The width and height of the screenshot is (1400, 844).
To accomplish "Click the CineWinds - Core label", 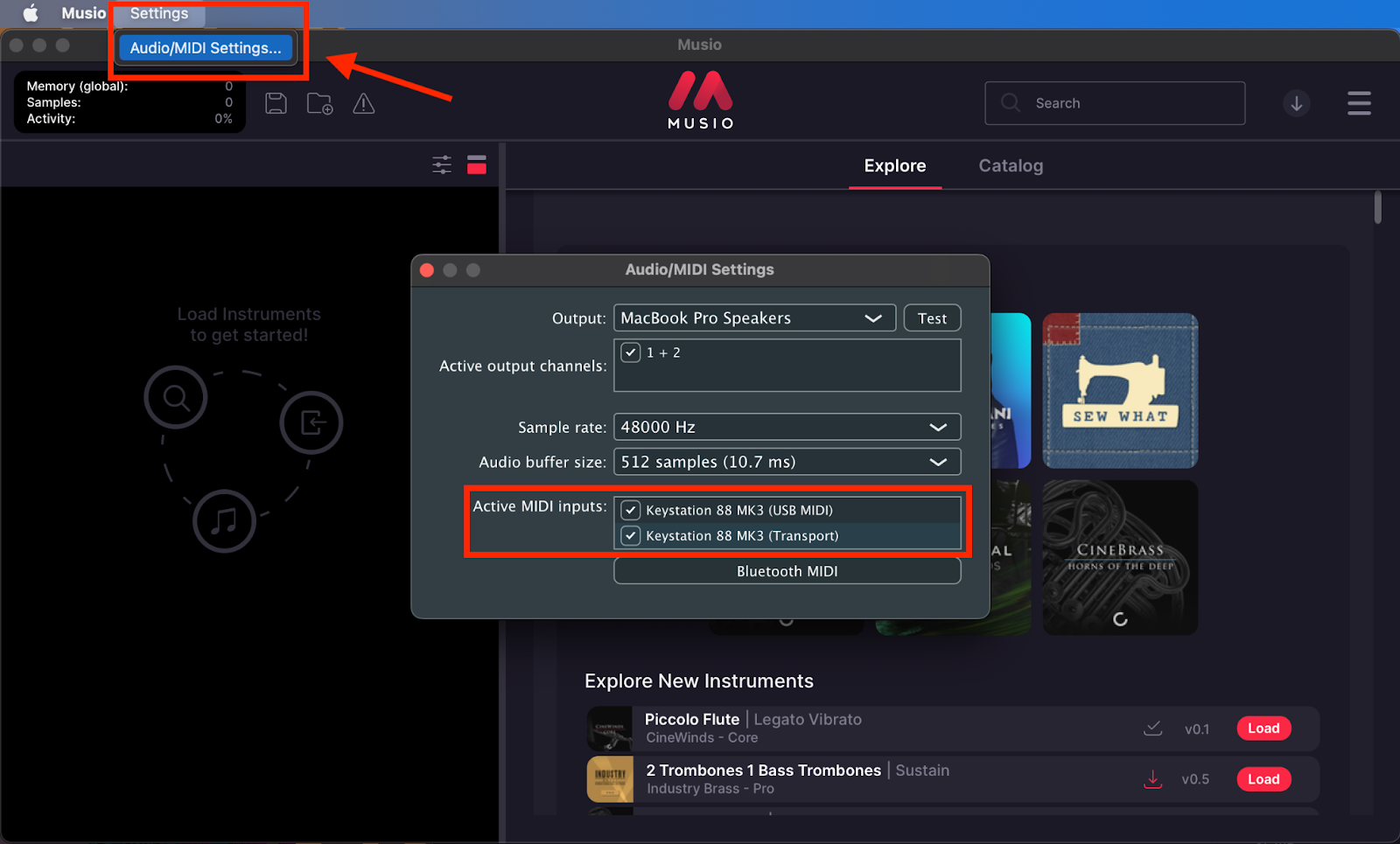I will 702,737.
